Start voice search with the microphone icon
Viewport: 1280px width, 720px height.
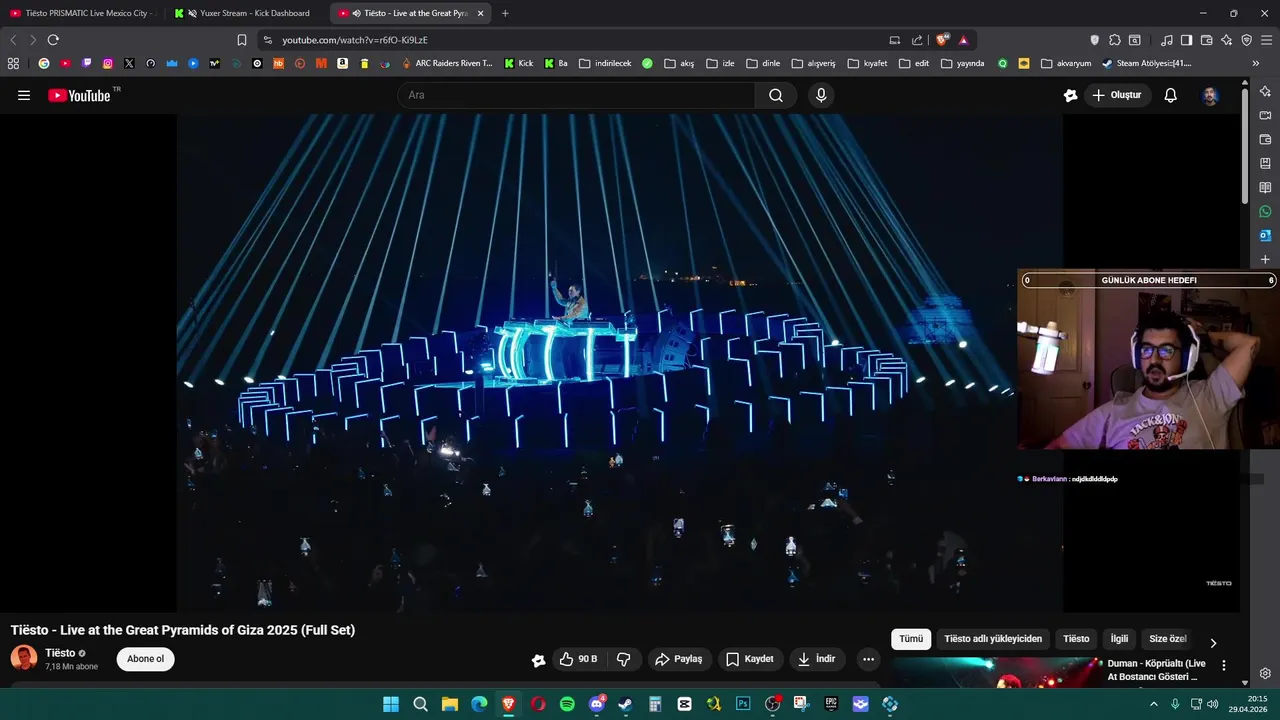tap(821, 95)
